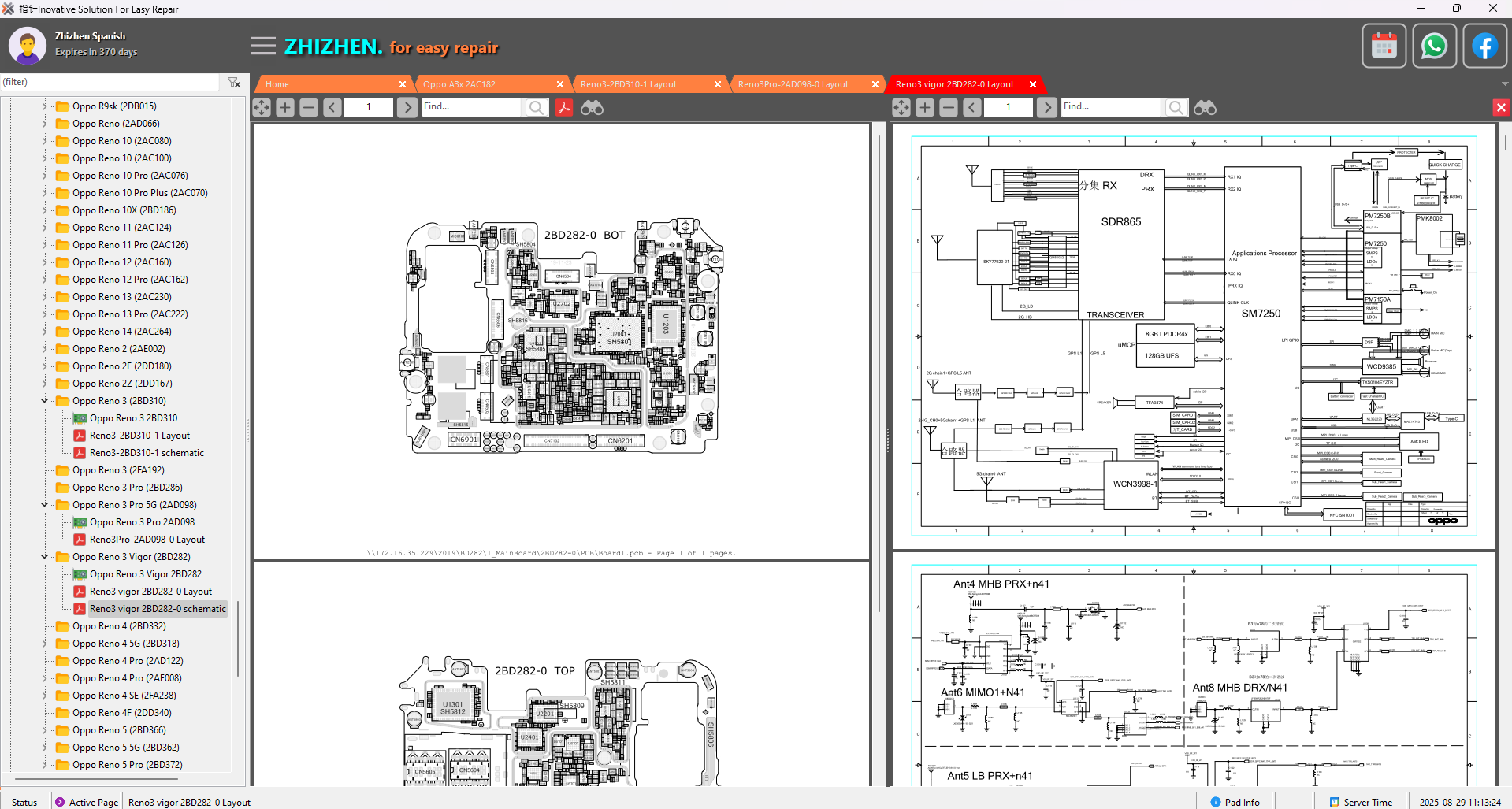Collapse the Oppo Reno 3 (2BD310) folder

point(45,401)
